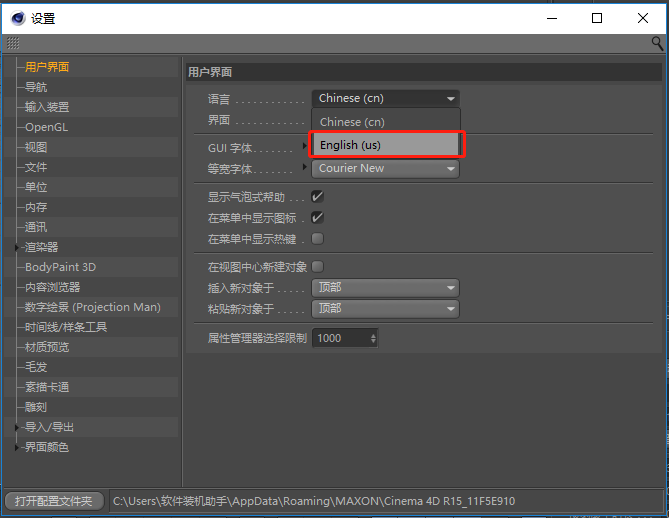Click the 打开配置文件夹 button

pyautogui.click(x=54, y=501)
